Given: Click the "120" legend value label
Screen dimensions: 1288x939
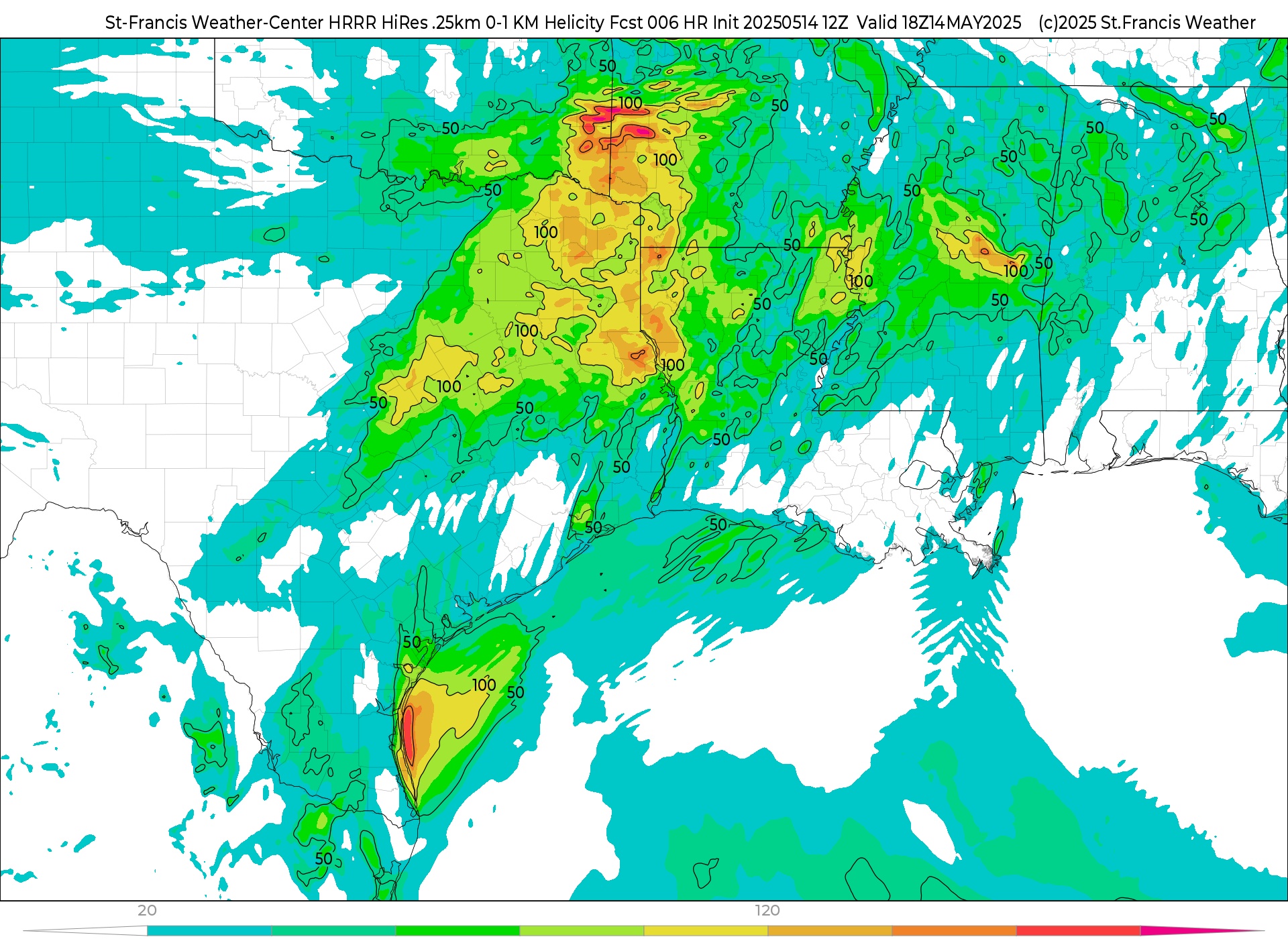Looking at the screenshot, I should pos(767,911).
